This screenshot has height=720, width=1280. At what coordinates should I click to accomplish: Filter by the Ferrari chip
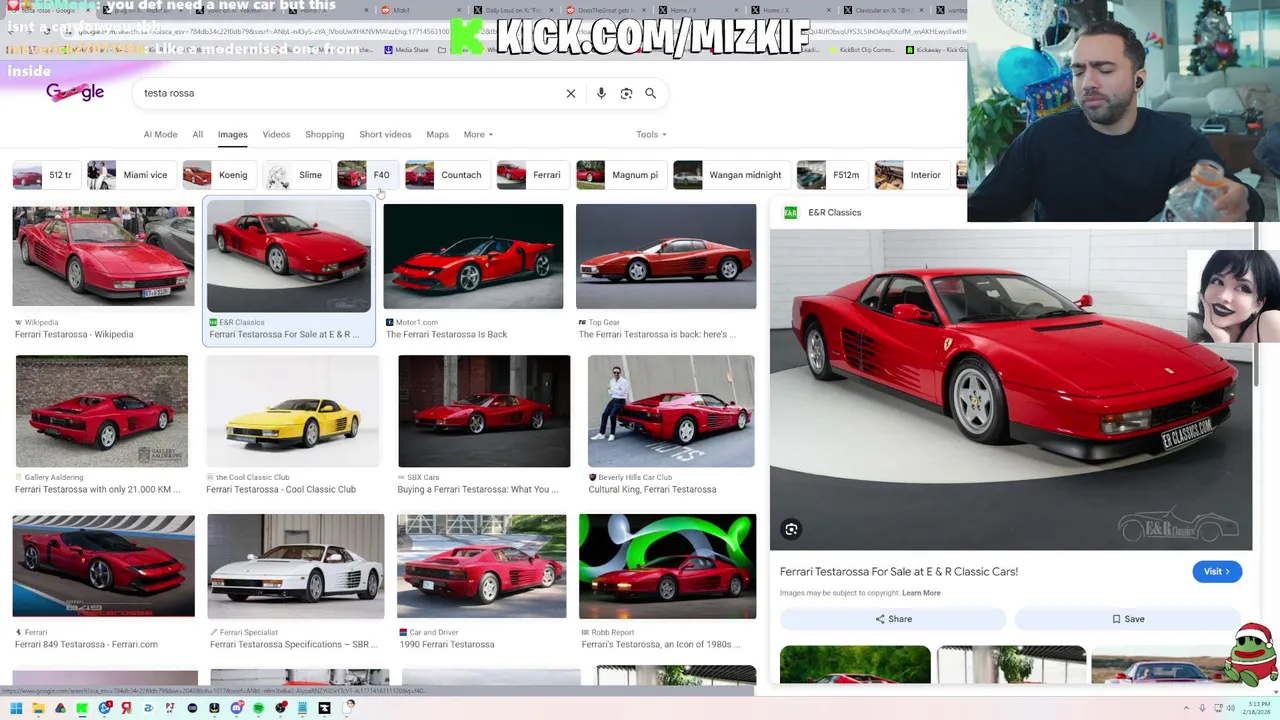coord(531,175)
